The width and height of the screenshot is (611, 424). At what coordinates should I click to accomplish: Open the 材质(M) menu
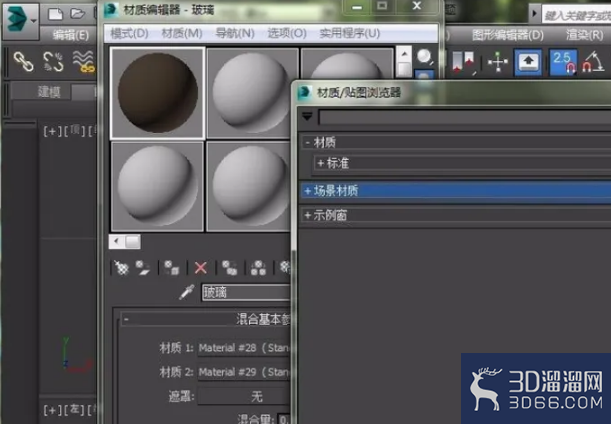[x=182, y=34]
